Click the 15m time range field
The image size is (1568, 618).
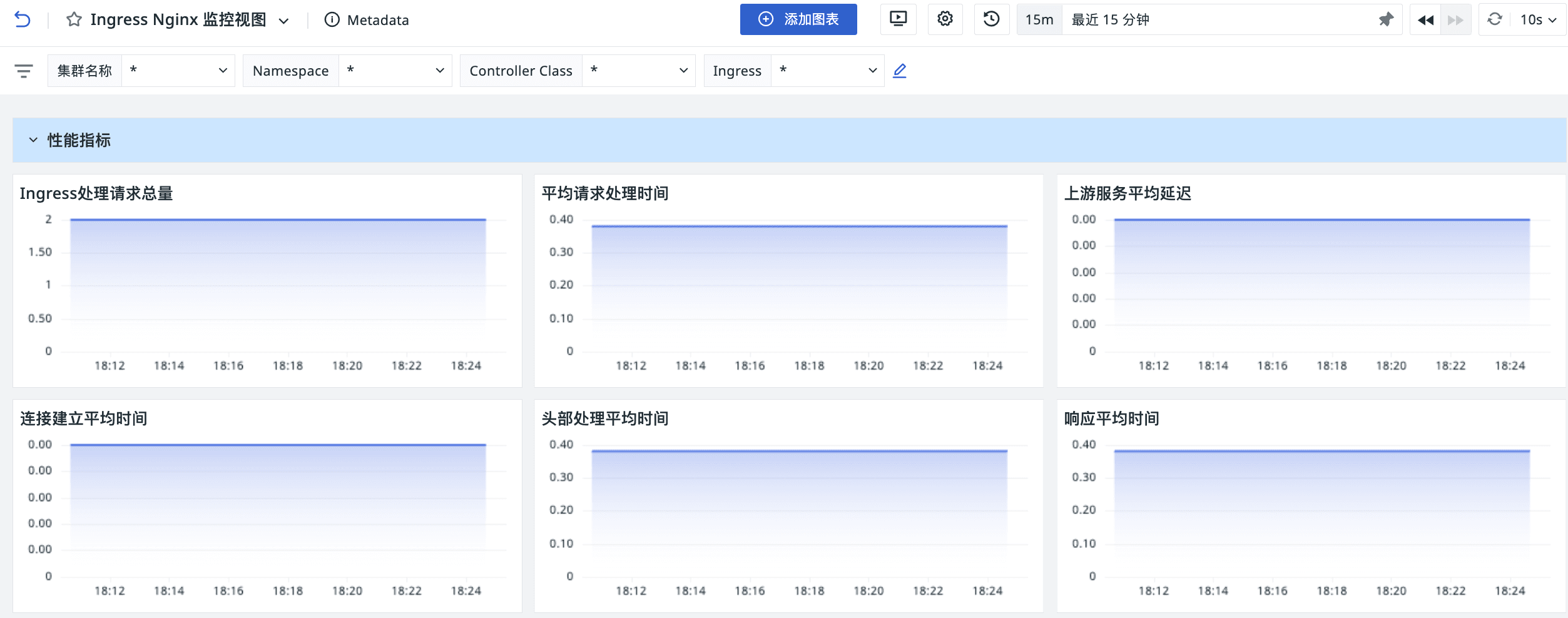(1039, 19)
